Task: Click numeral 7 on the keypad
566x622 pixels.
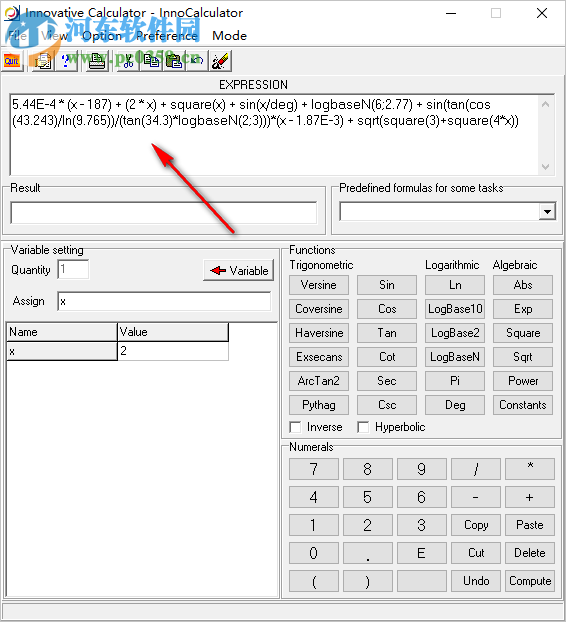Action: pos(314,469)
